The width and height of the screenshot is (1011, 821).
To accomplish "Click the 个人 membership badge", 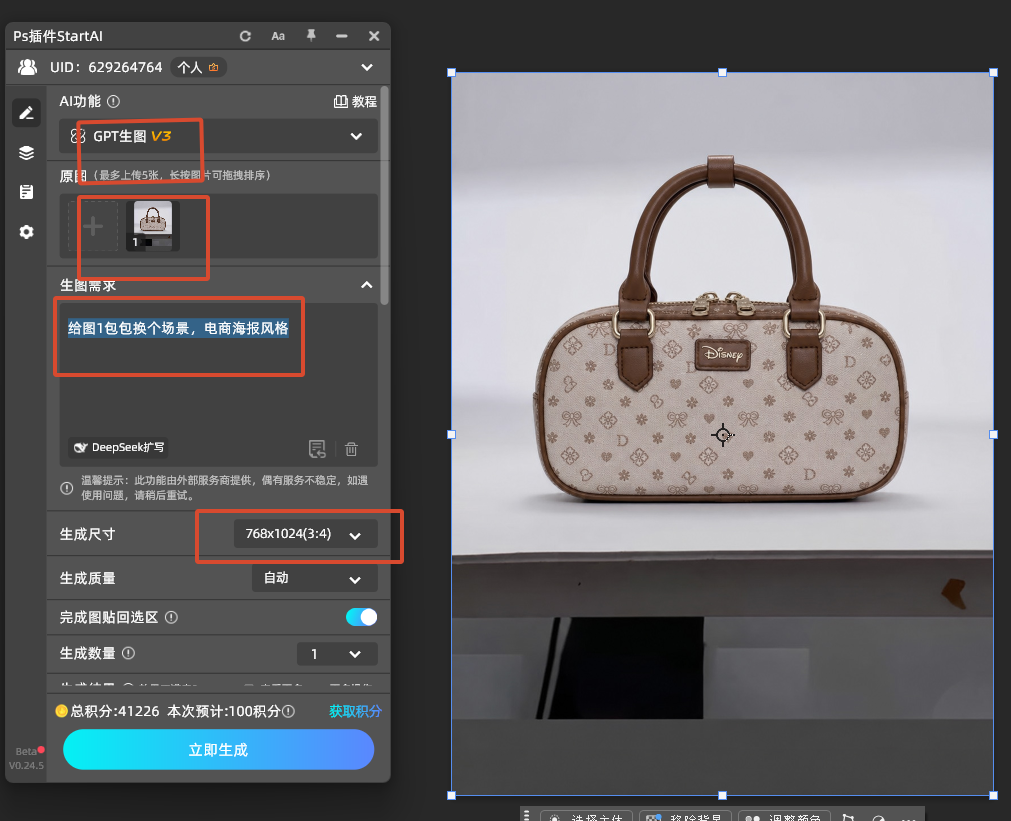I will click(x=198, y=67).
